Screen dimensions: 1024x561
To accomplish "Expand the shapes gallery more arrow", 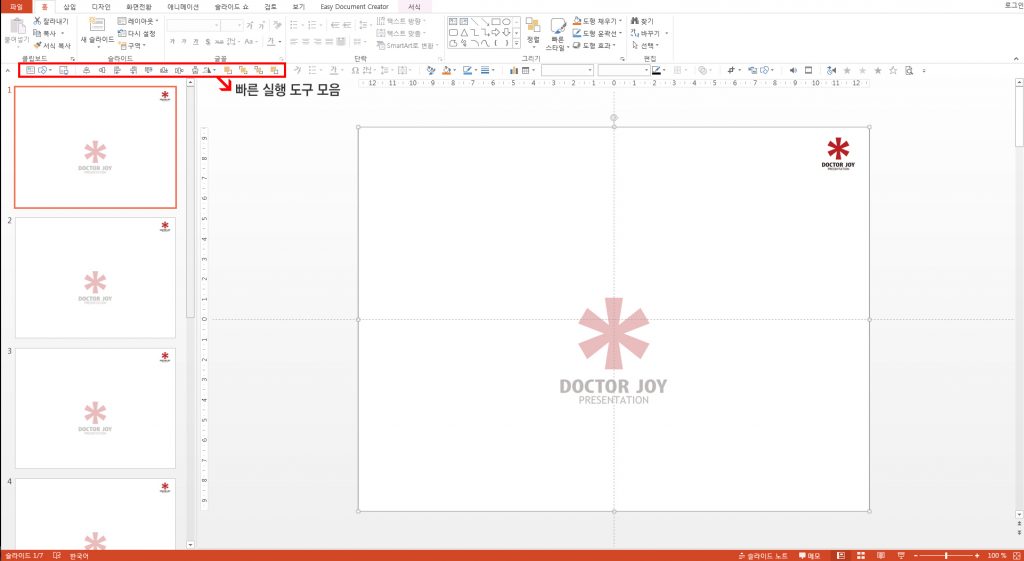I will [x=517, y=44].
